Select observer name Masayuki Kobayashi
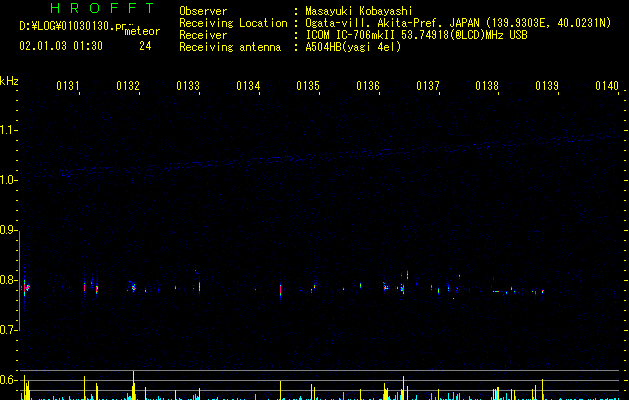 tap(359, 11)
